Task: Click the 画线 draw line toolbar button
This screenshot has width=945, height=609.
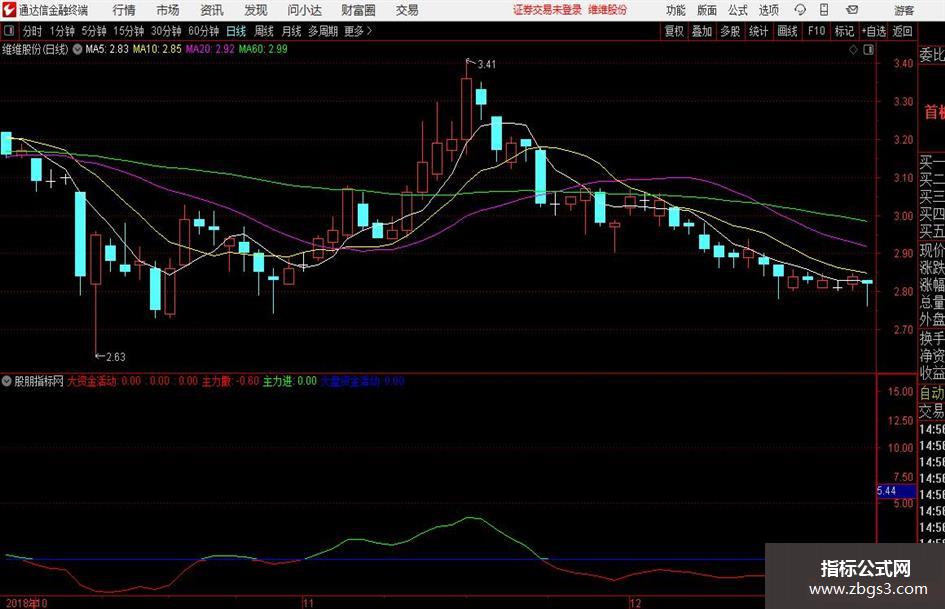Action: click(787, 31)
